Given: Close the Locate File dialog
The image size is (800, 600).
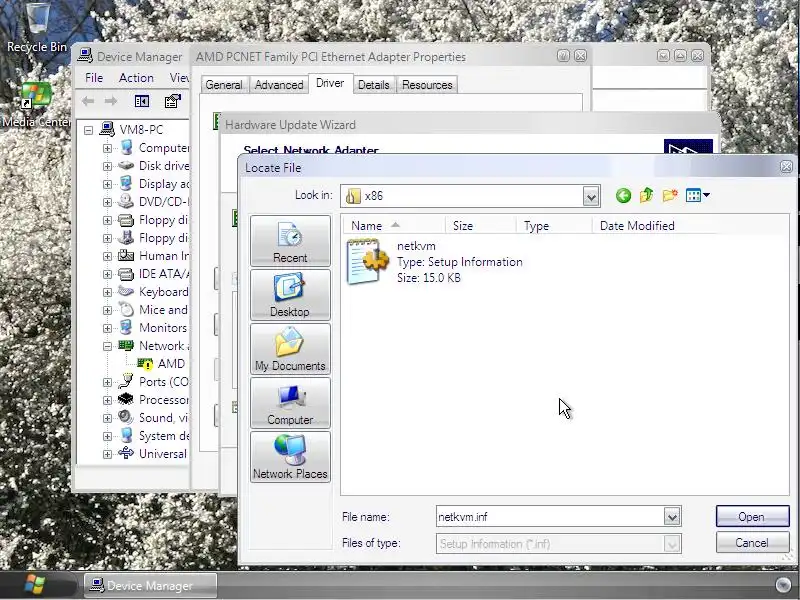Looking at the screenshot, I should click(786, 167).
